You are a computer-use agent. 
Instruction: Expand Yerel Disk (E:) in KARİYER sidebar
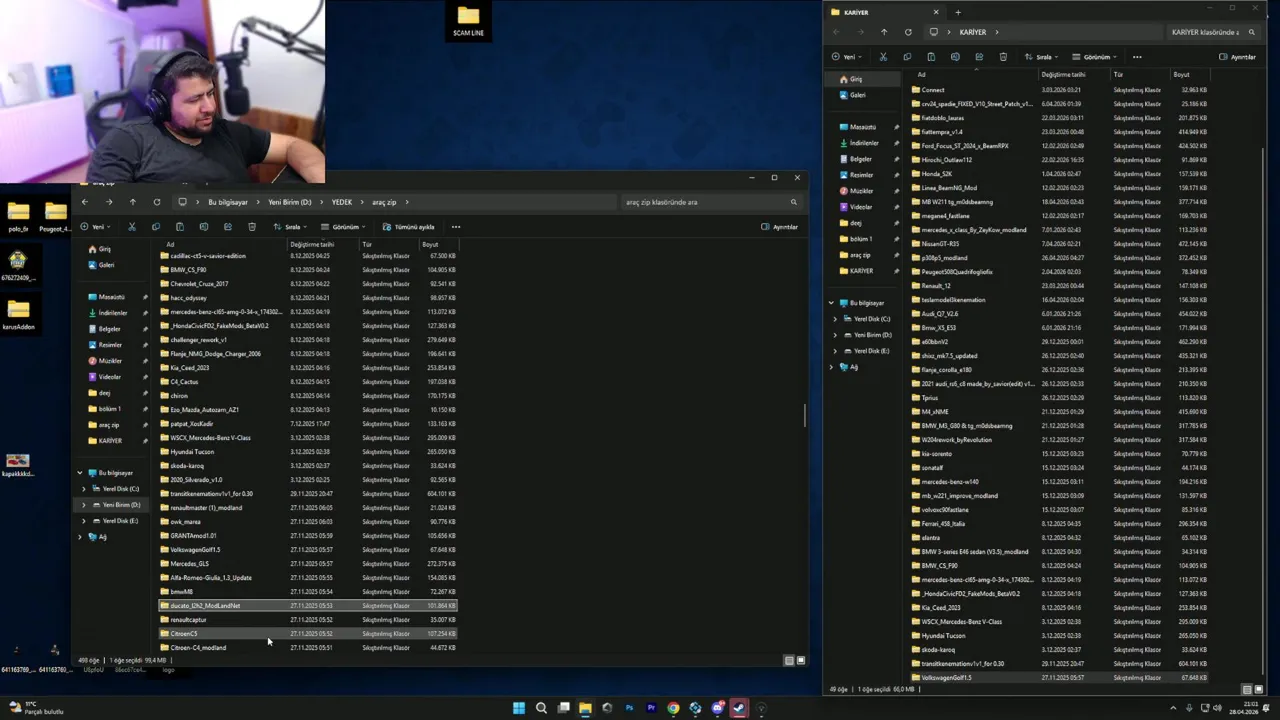(835, 351)
